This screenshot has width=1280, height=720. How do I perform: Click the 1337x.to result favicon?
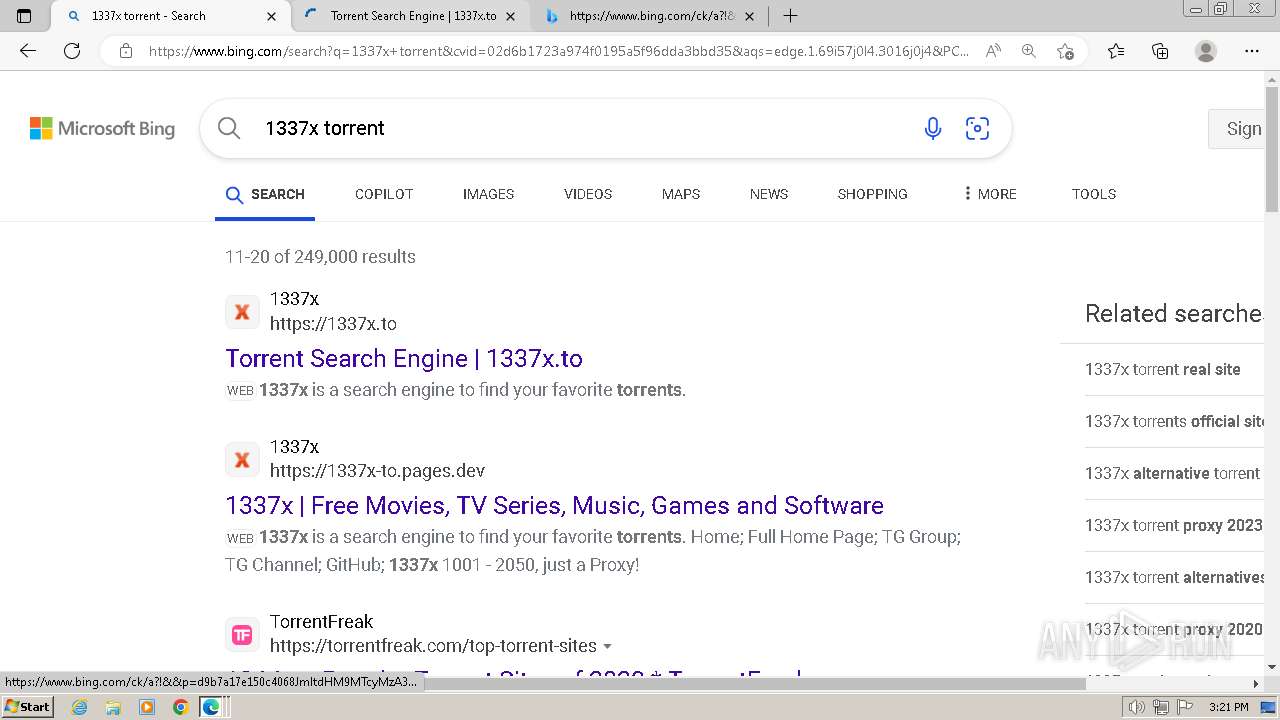point(242,312)
